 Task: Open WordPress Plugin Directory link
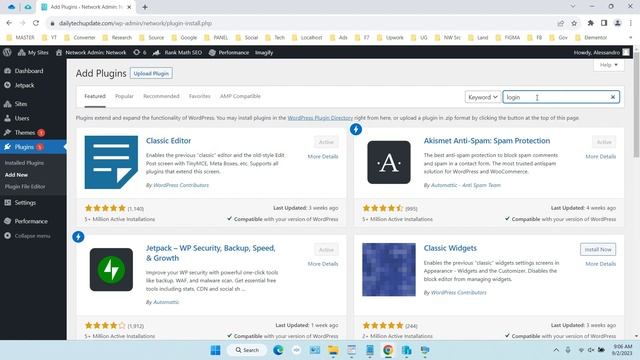[320, 118]
